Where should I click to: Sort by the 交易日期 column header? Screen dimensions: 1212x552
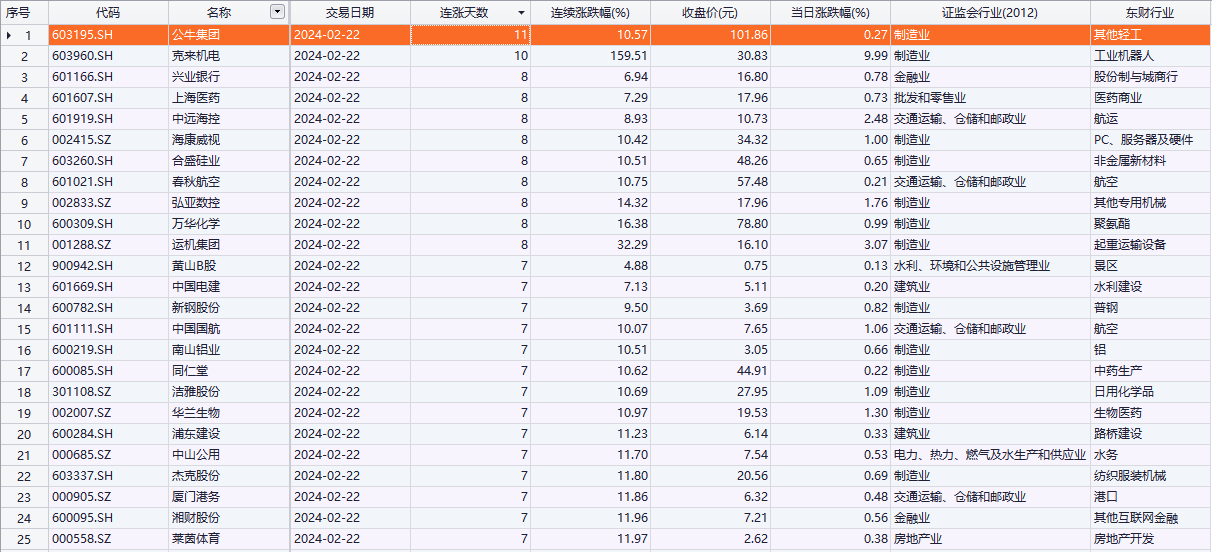pyautogui.click(x=349, y=13)
